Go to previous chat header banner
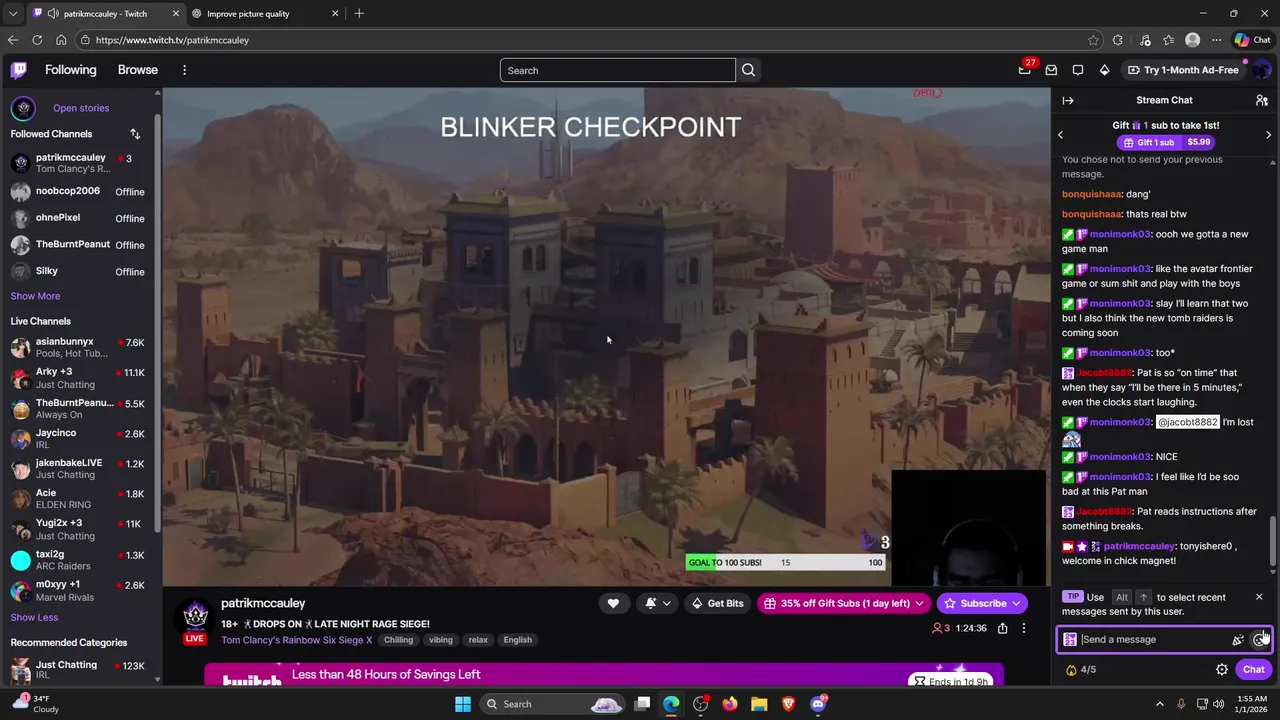The image size is (1280, 720). tap(1060, 134)
